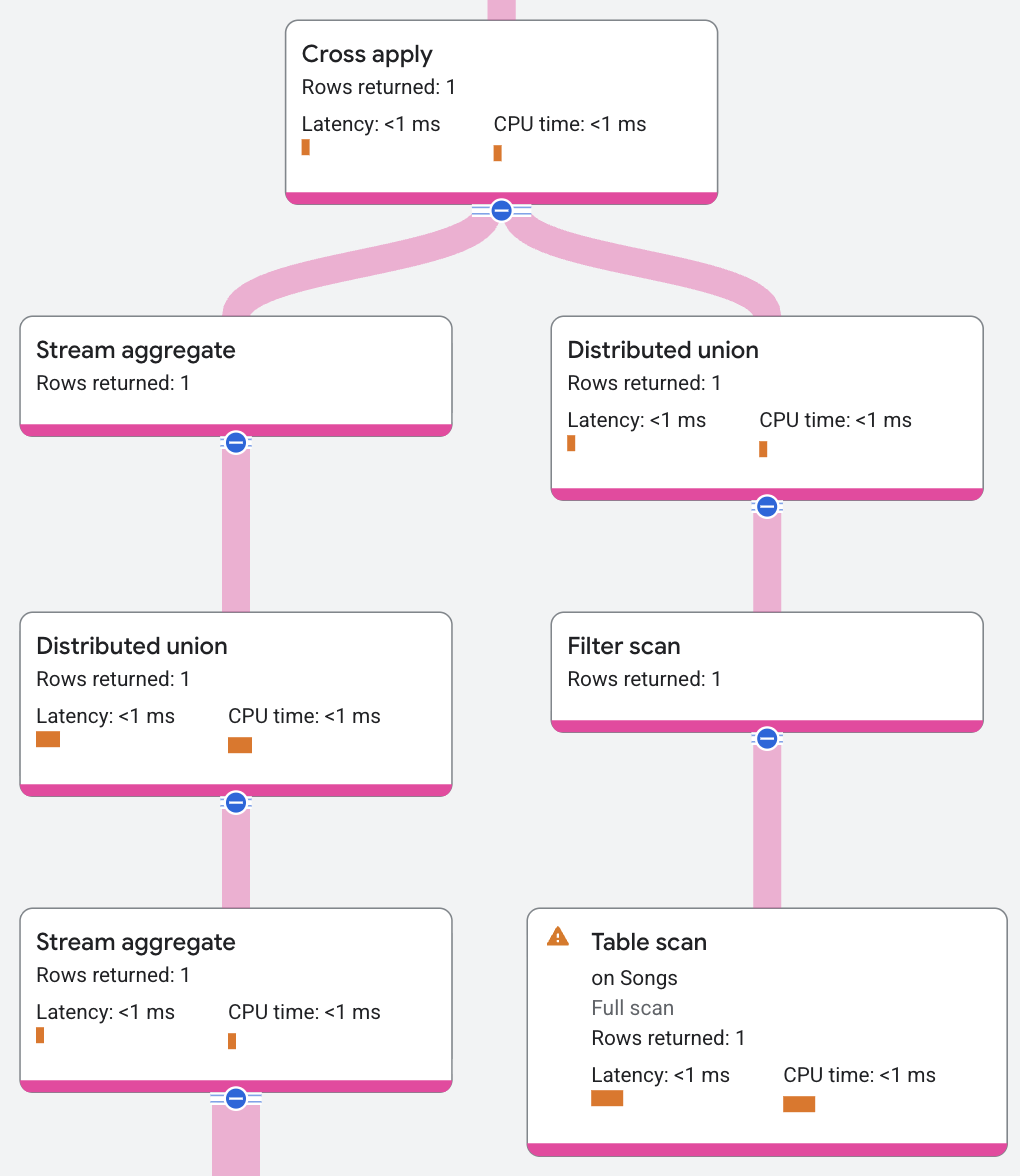This screenshot has width=1020, height=1176.
Task: Collapse the Cross apply node children
Action: point(500,211)
